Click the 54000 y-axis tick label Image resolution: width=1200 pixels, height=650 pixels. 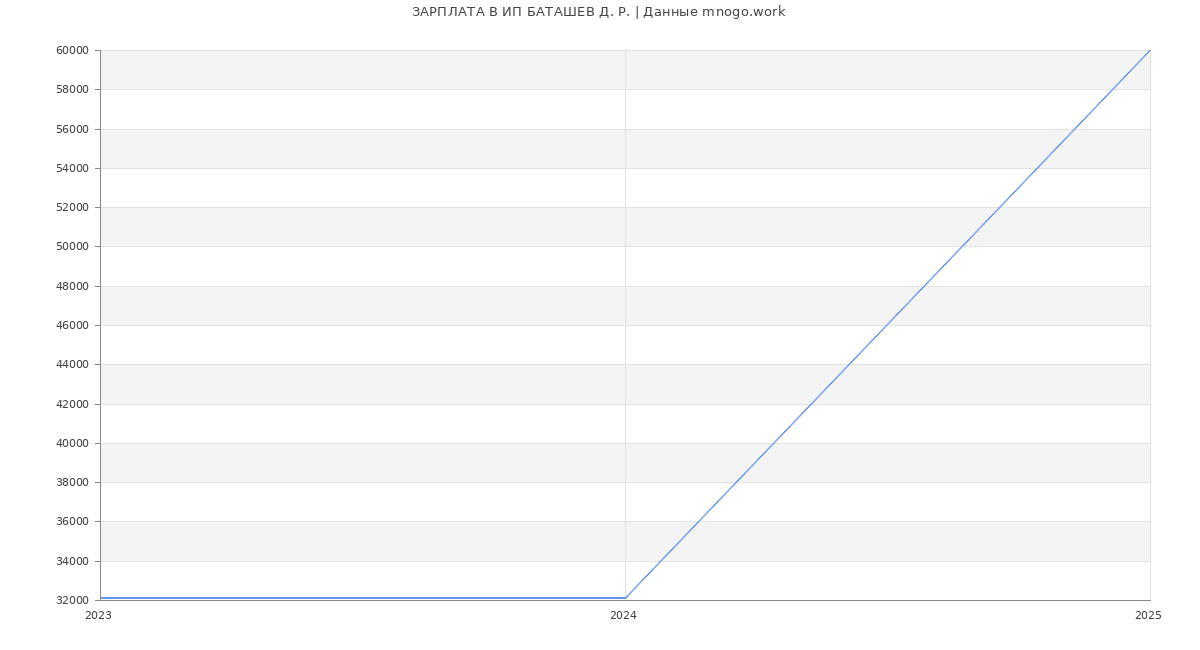point(73,168)
